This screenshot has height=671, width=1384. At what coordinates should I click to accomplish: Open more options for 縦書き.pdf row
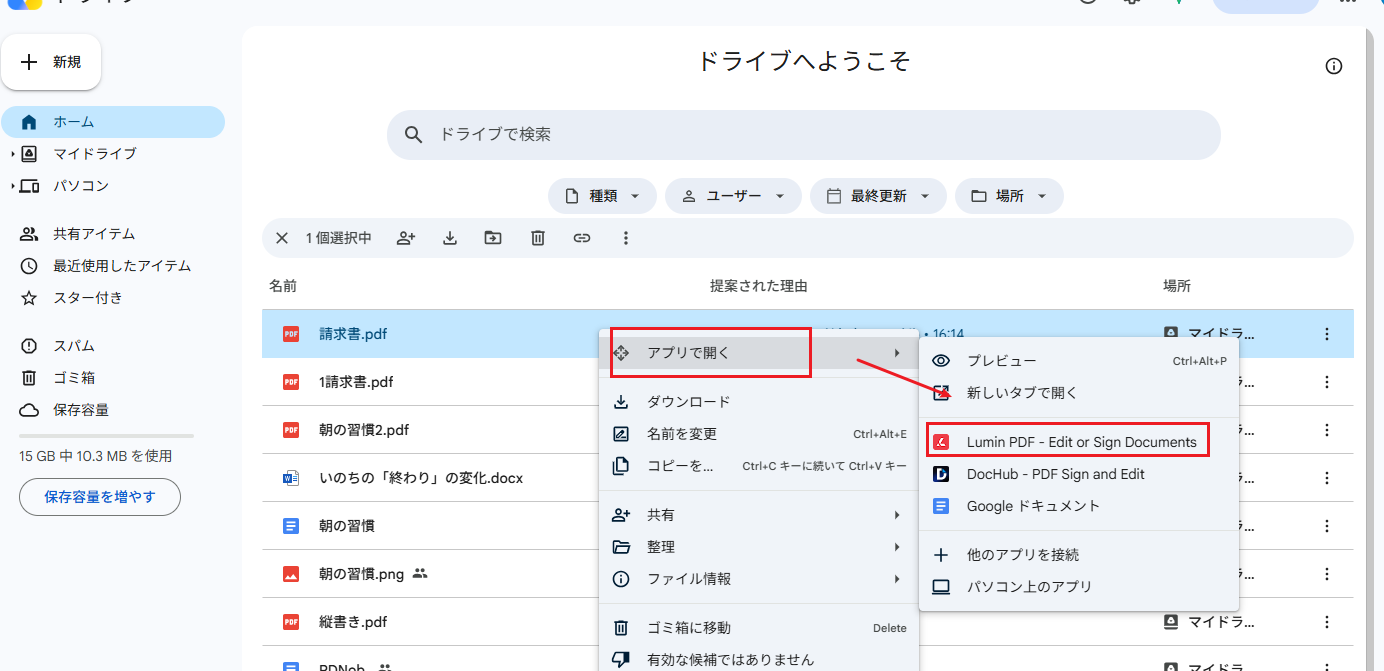tap(1327, 622)
